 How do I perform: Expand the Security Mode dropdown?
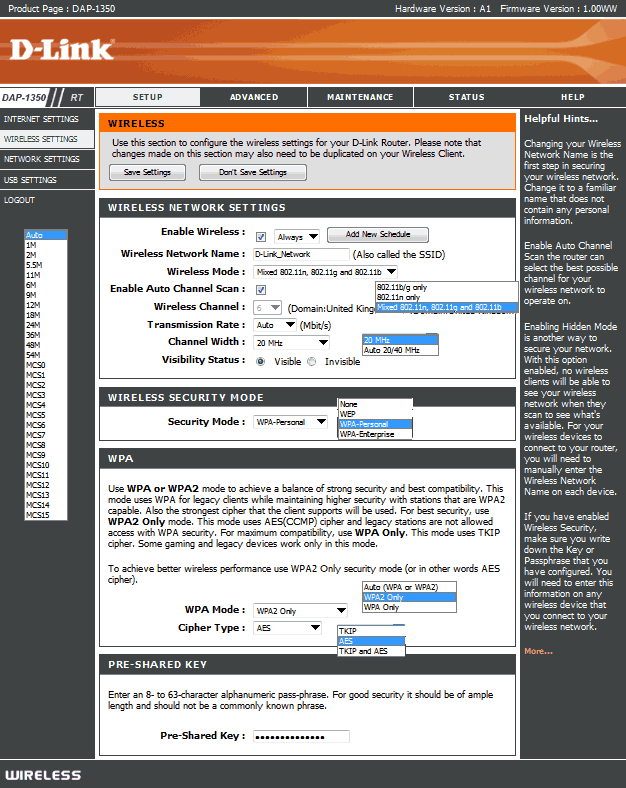[290, 422]
